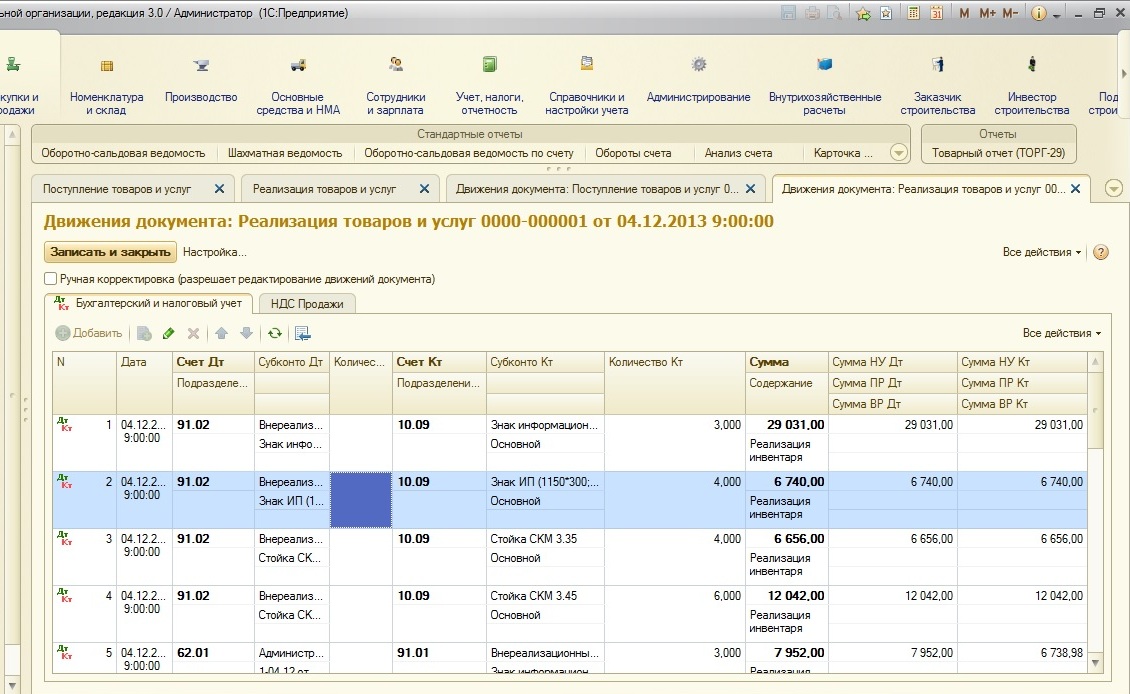Open Оборотно-сальдовая ведомость report
Screen dimensions: 1130x694
[123, 153]
